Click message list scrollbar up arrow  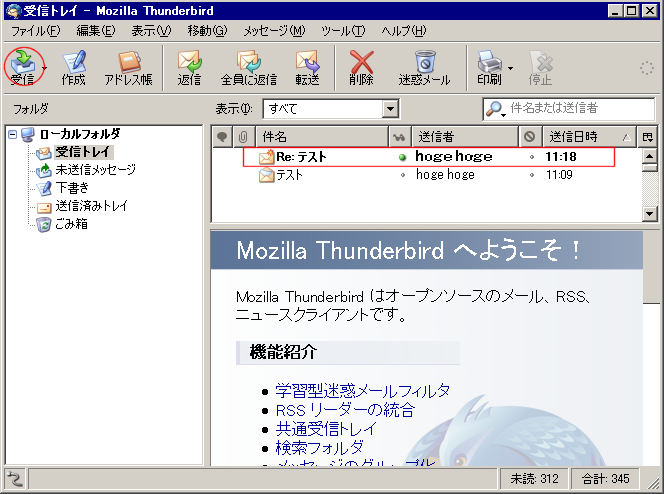[650, 156]
